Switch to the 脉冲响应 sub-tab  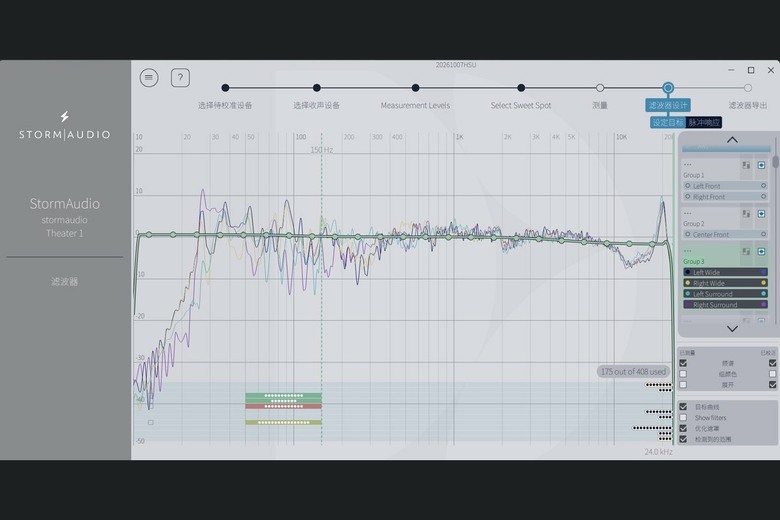[704, 122]
